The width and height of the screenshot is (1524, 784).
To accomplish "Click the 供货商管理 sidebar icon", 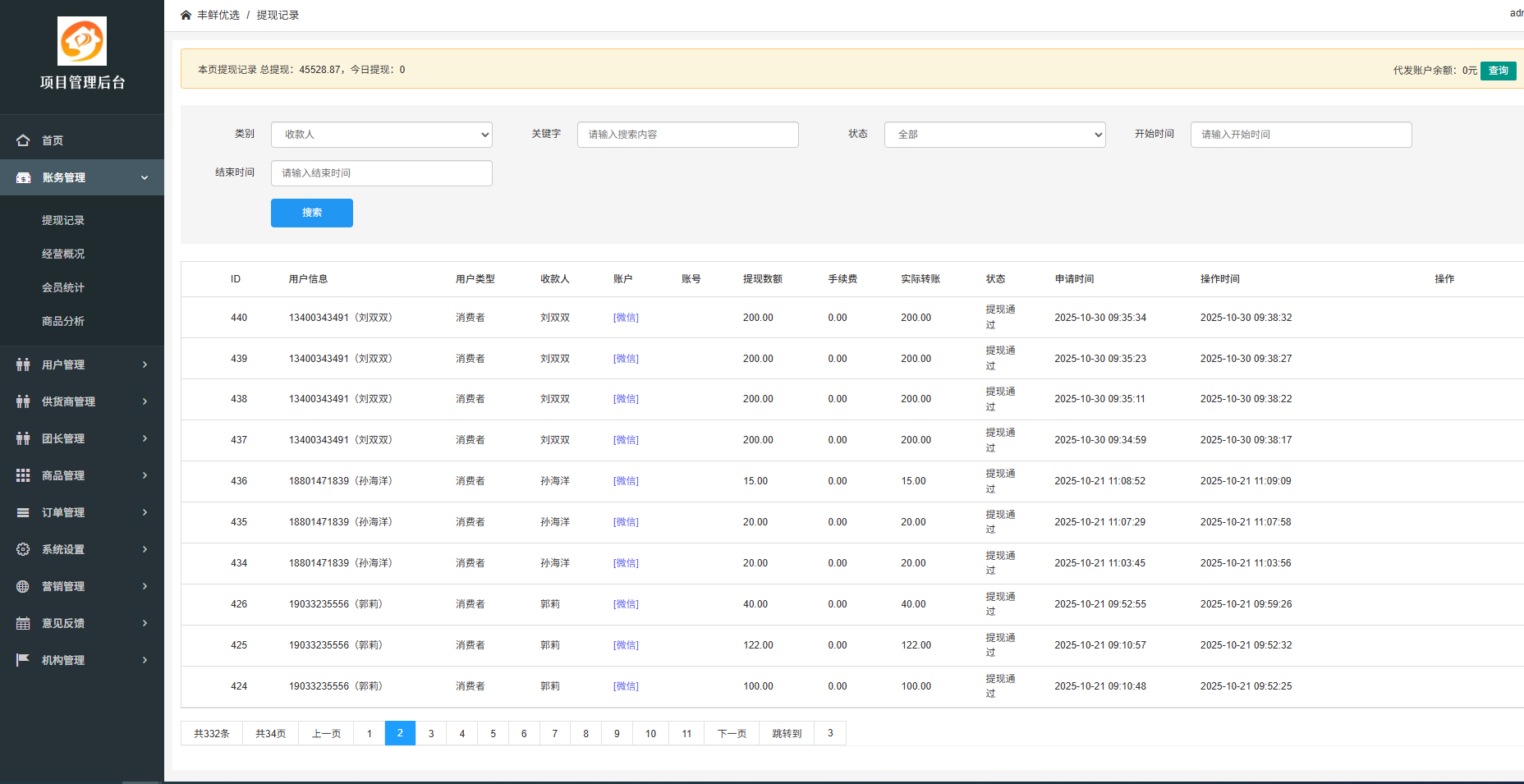I will pyautogui.click(x=23, y=401).
